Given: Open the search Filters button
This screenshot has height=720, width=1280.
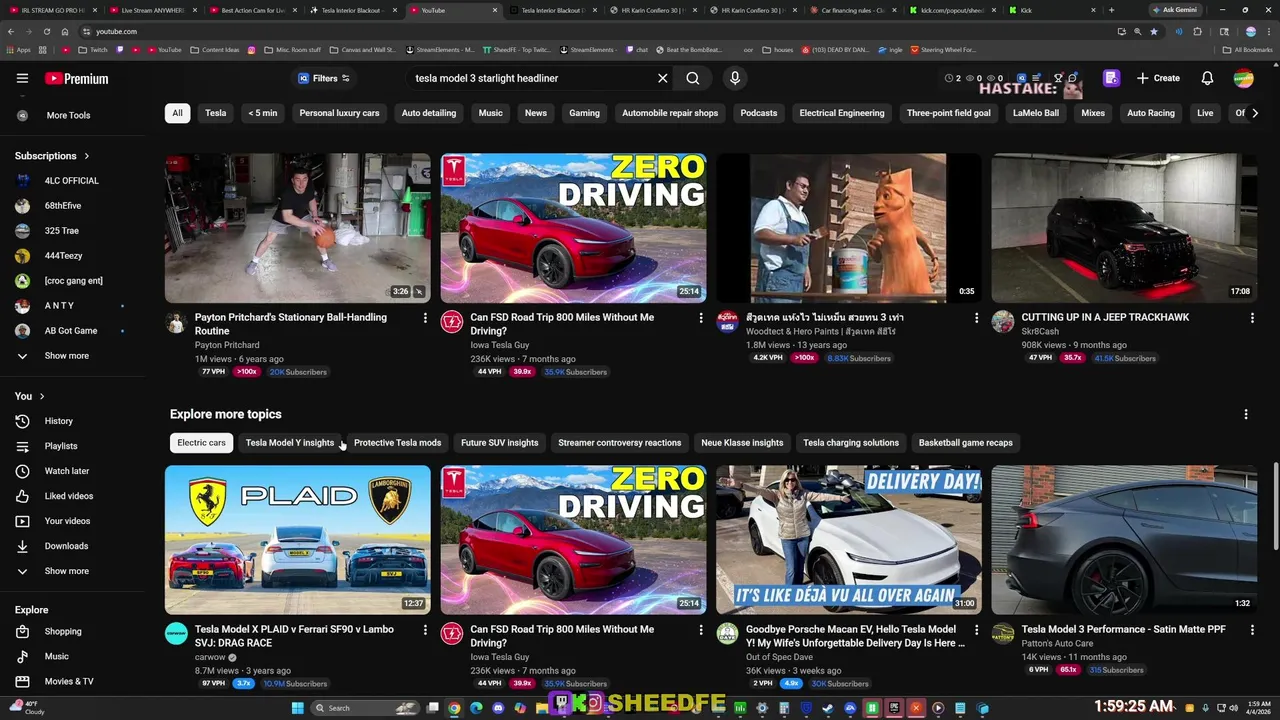Looking at the screenshot, I should (324, 78).
